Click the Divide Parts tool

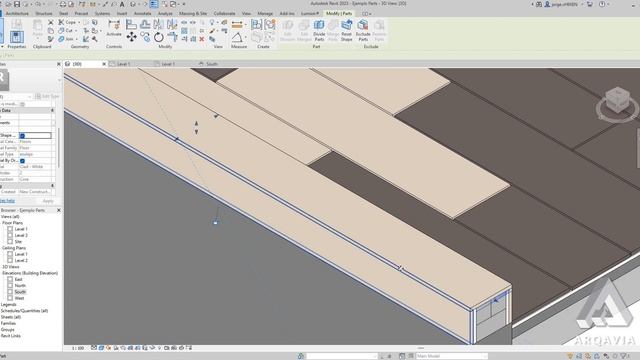pos(319,30)
